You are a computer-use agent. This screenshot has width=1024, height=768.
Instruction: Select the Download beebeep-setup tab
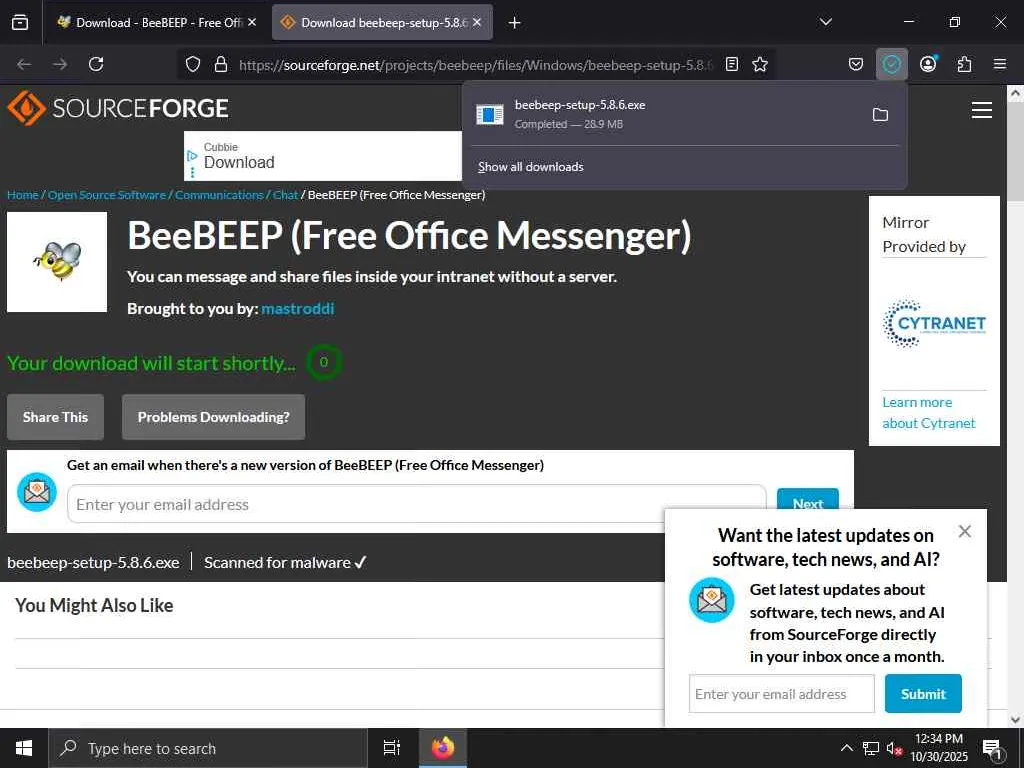383,22
